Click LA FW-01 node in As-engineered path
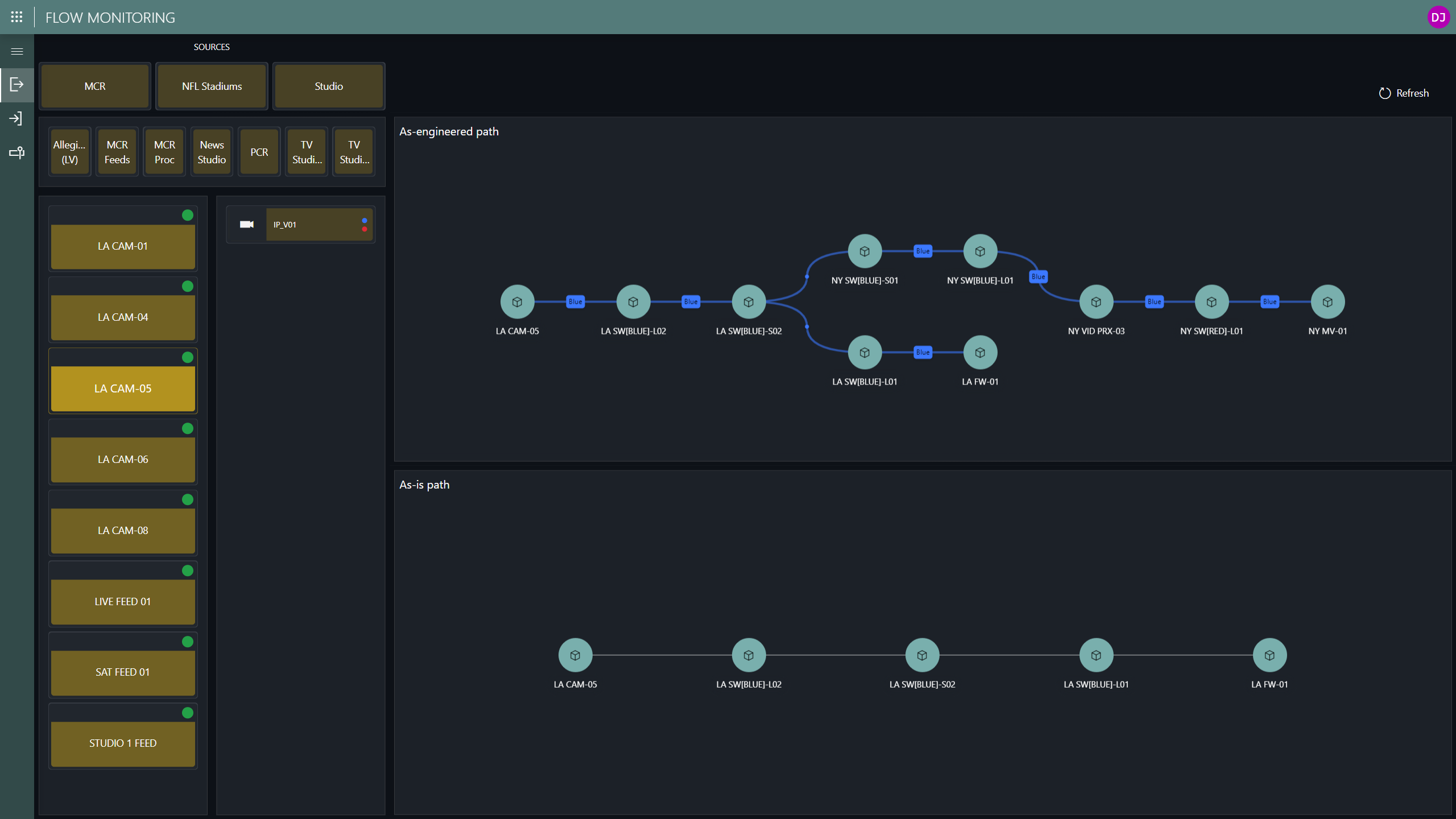 980,353
